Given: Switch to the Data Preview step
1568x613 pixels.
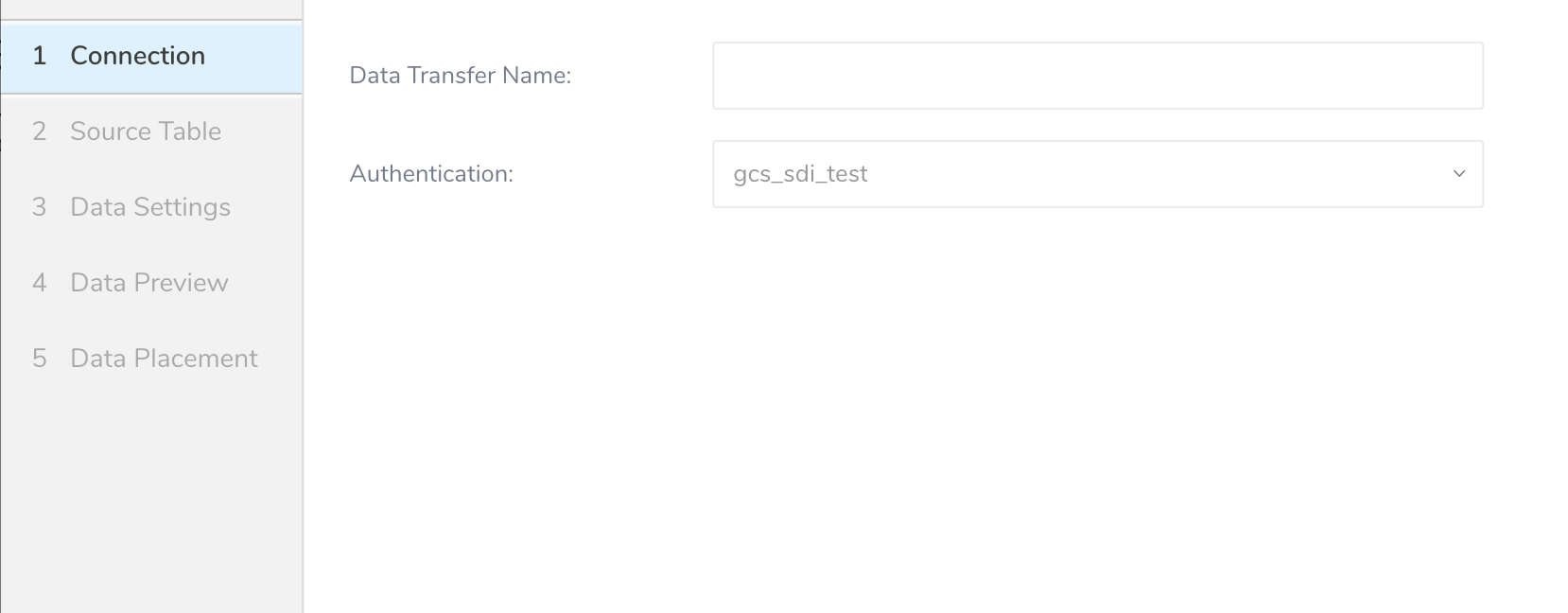Looking at the screenshot, I should pyautogui.click(x=149, y=283).
